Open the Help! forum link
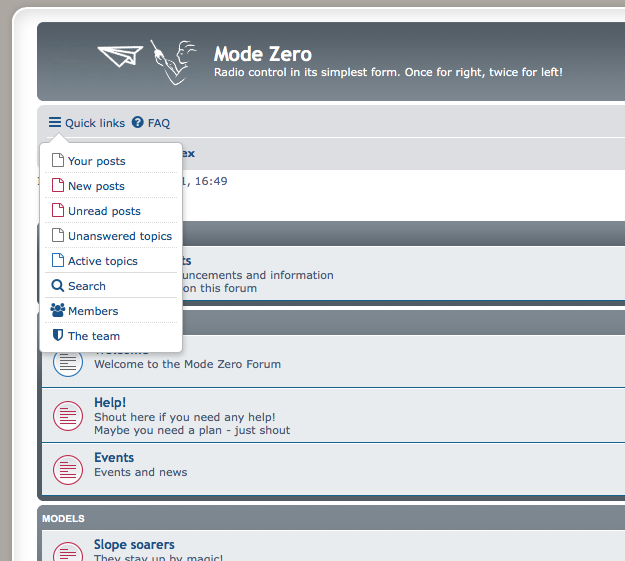625x561 pixels. (x=110, y=402)
